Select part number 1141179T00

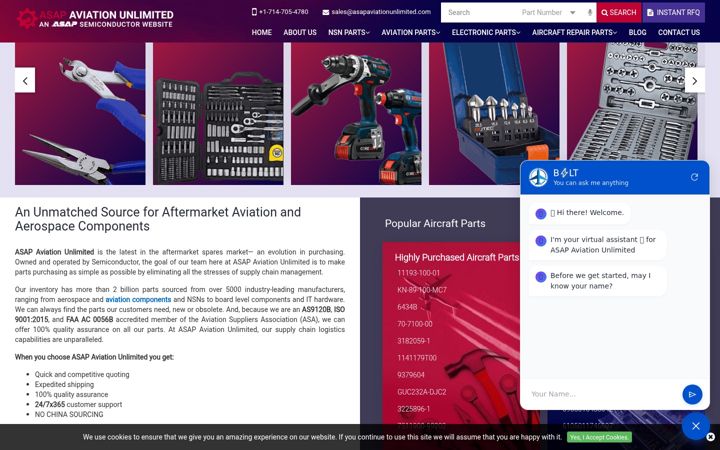[x=417, y=358]
